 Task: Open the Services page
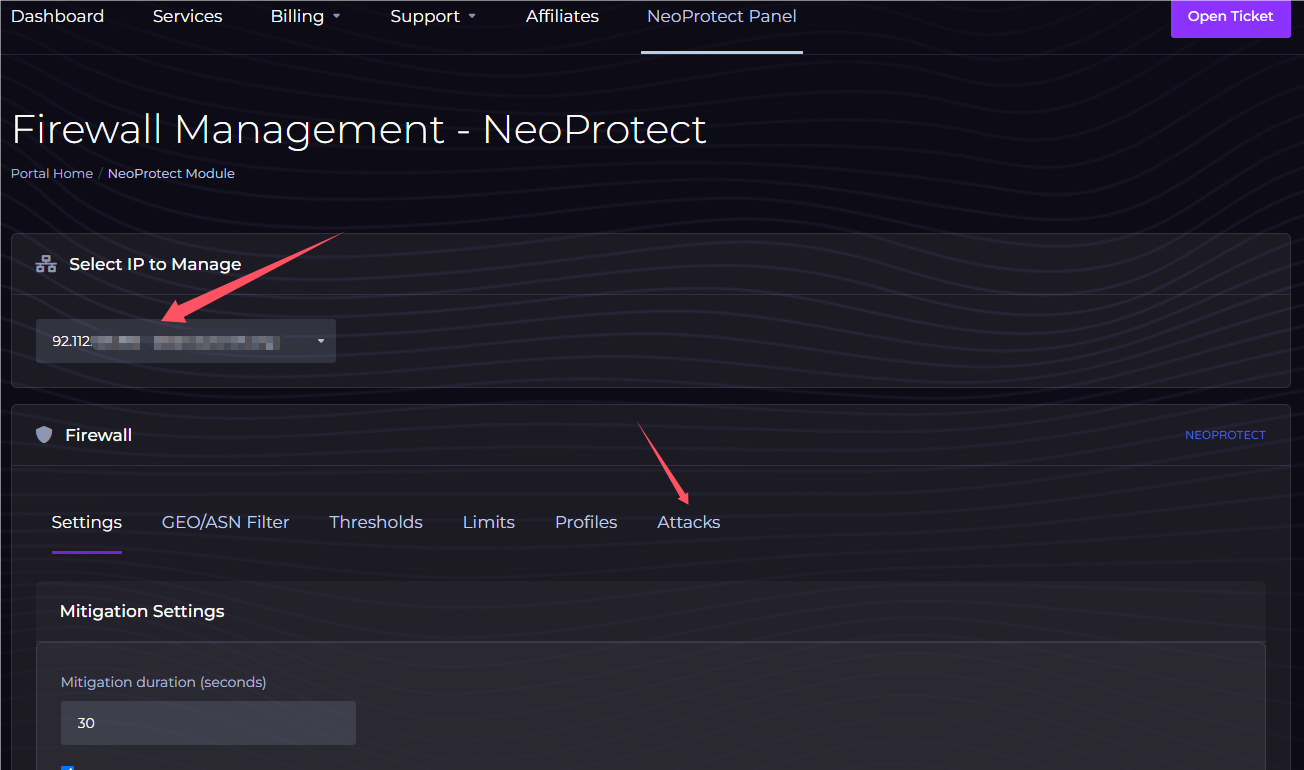point(188,16)
